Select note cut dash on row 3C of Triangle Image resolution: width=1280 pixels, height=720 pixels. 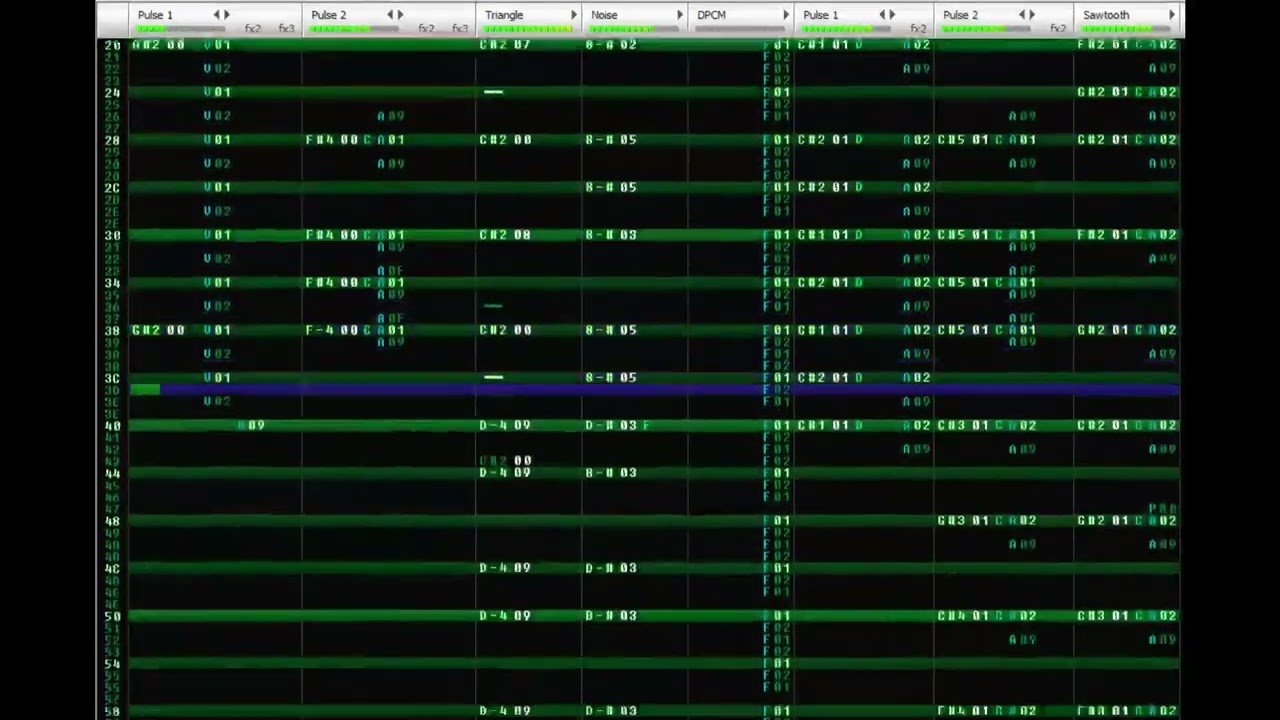(493, 378)
